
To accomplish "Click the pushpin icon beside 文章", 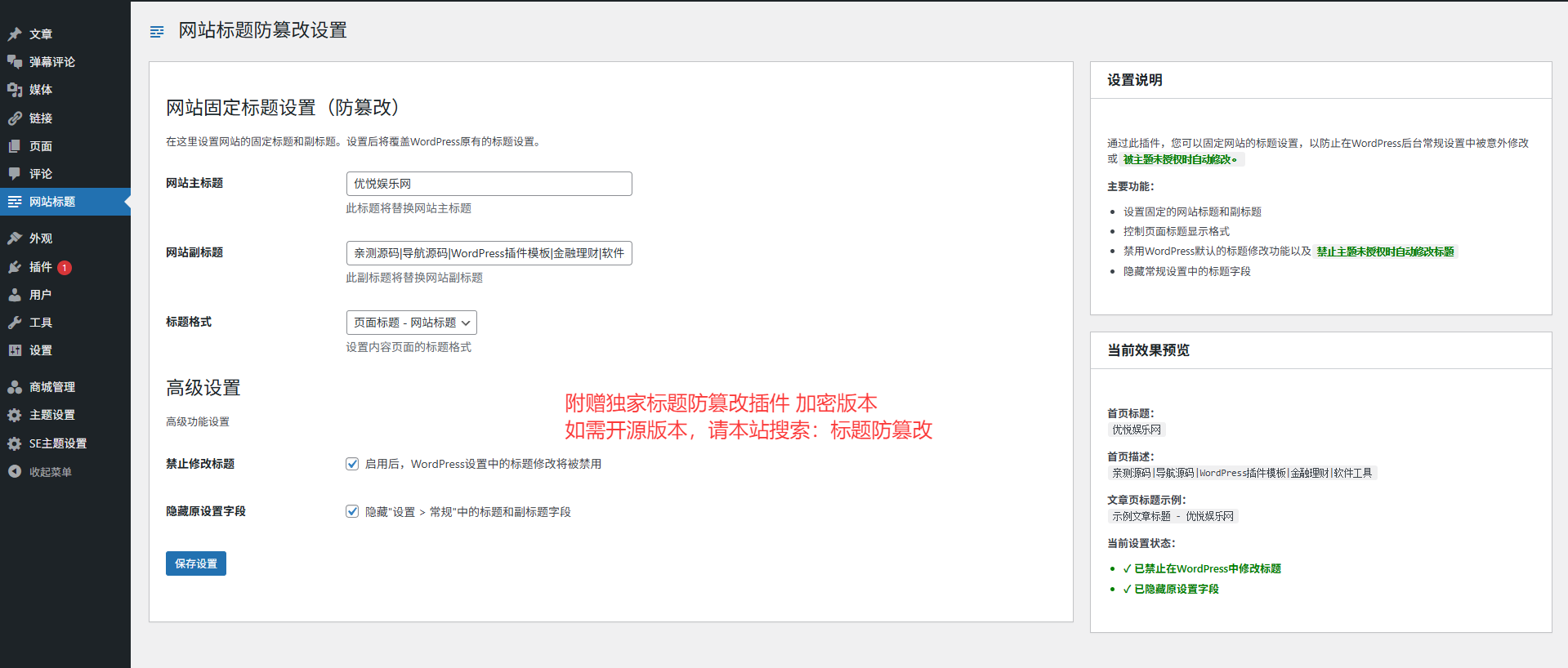I will (x=15, y=34).
